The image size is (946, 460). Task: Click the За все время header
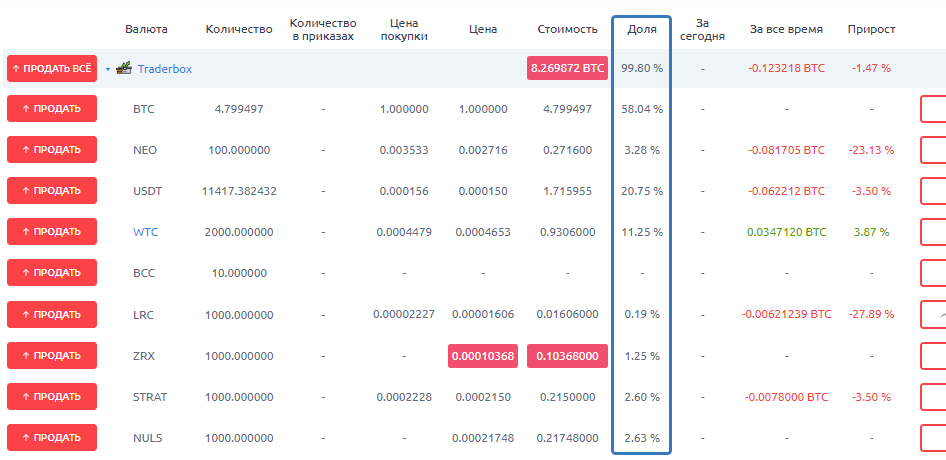pos(786,29)
